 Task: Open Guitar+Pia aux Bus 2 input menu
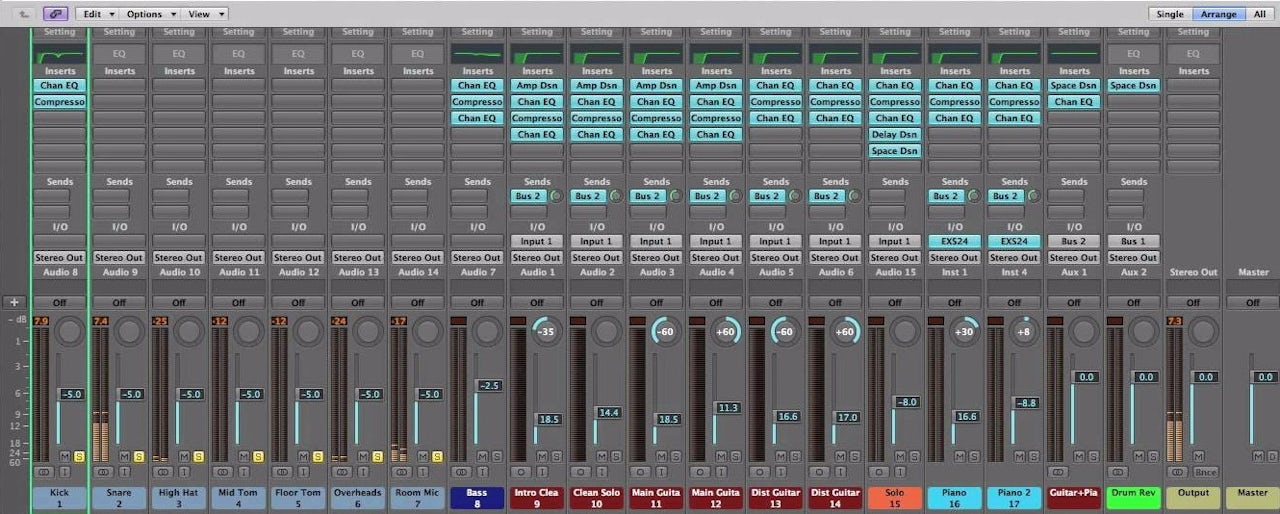coord(1074,241)
